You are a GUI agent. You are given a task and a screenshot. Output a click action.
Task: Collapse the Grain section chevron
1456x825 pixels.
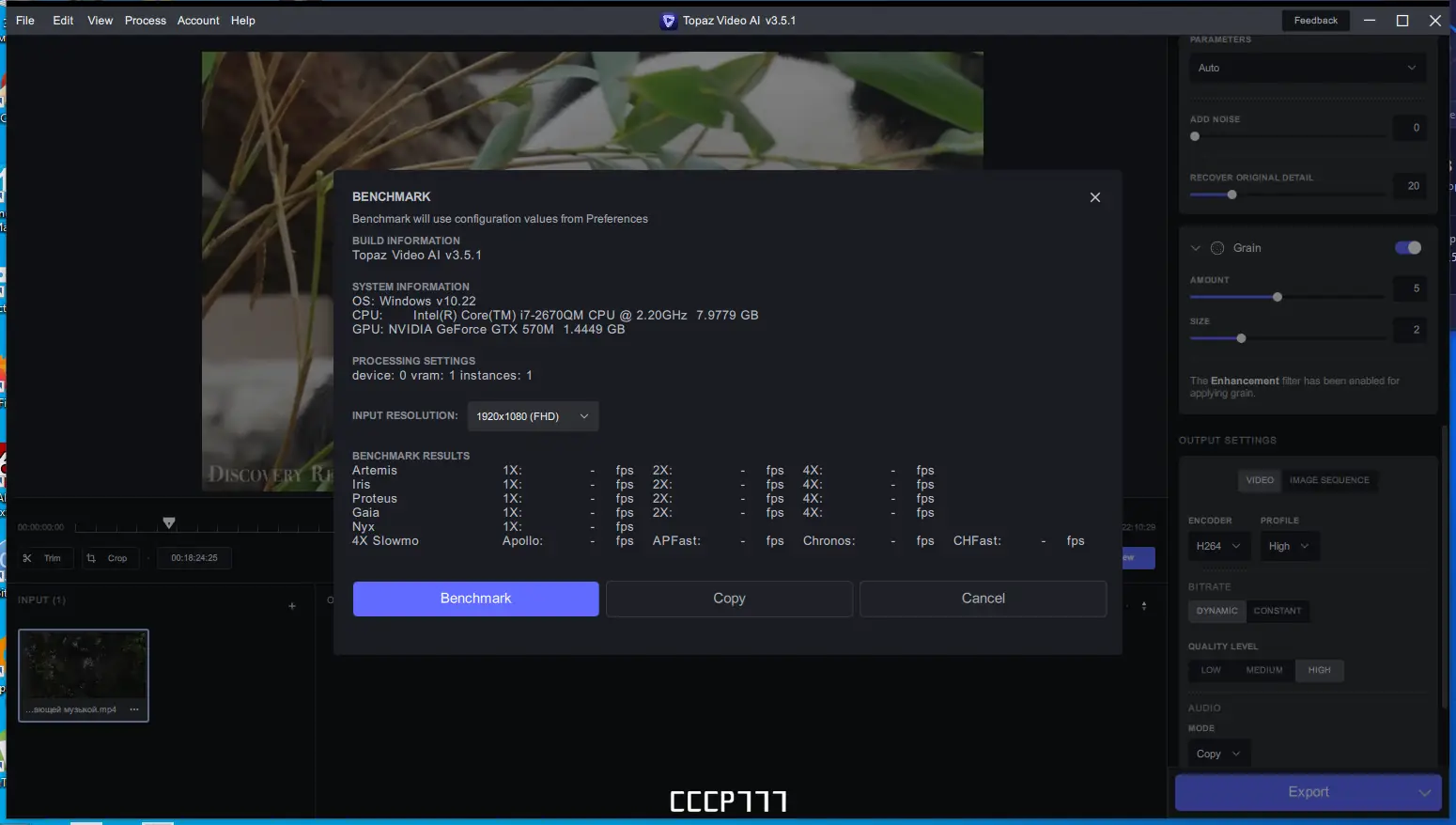point(1195,247)
